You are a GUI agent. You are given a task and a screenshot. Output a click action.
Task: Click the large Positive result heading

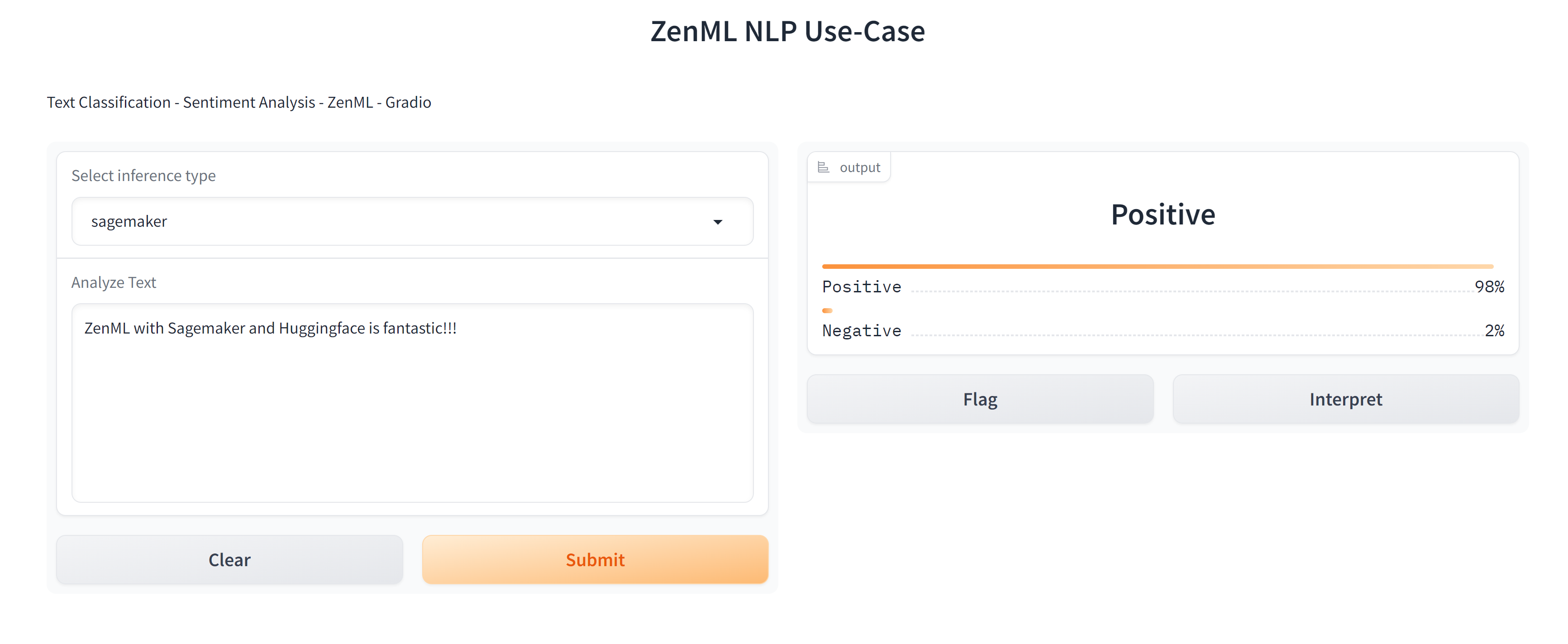coord(1163,215)
